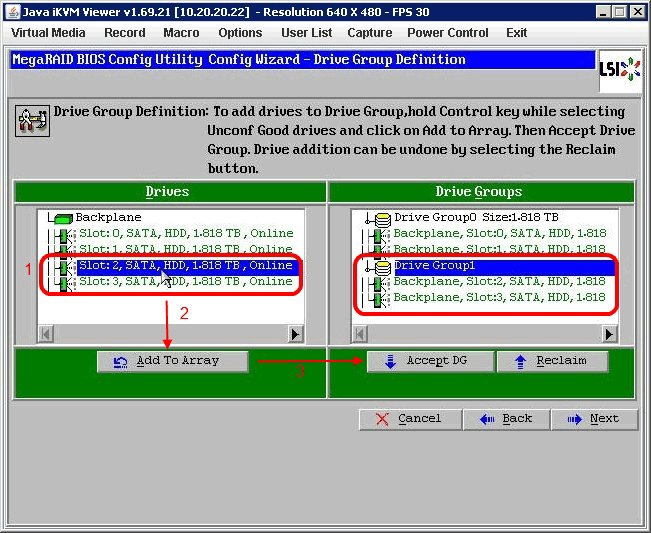
Task: Open the Options menu
Action: click(x=240, y=33)
